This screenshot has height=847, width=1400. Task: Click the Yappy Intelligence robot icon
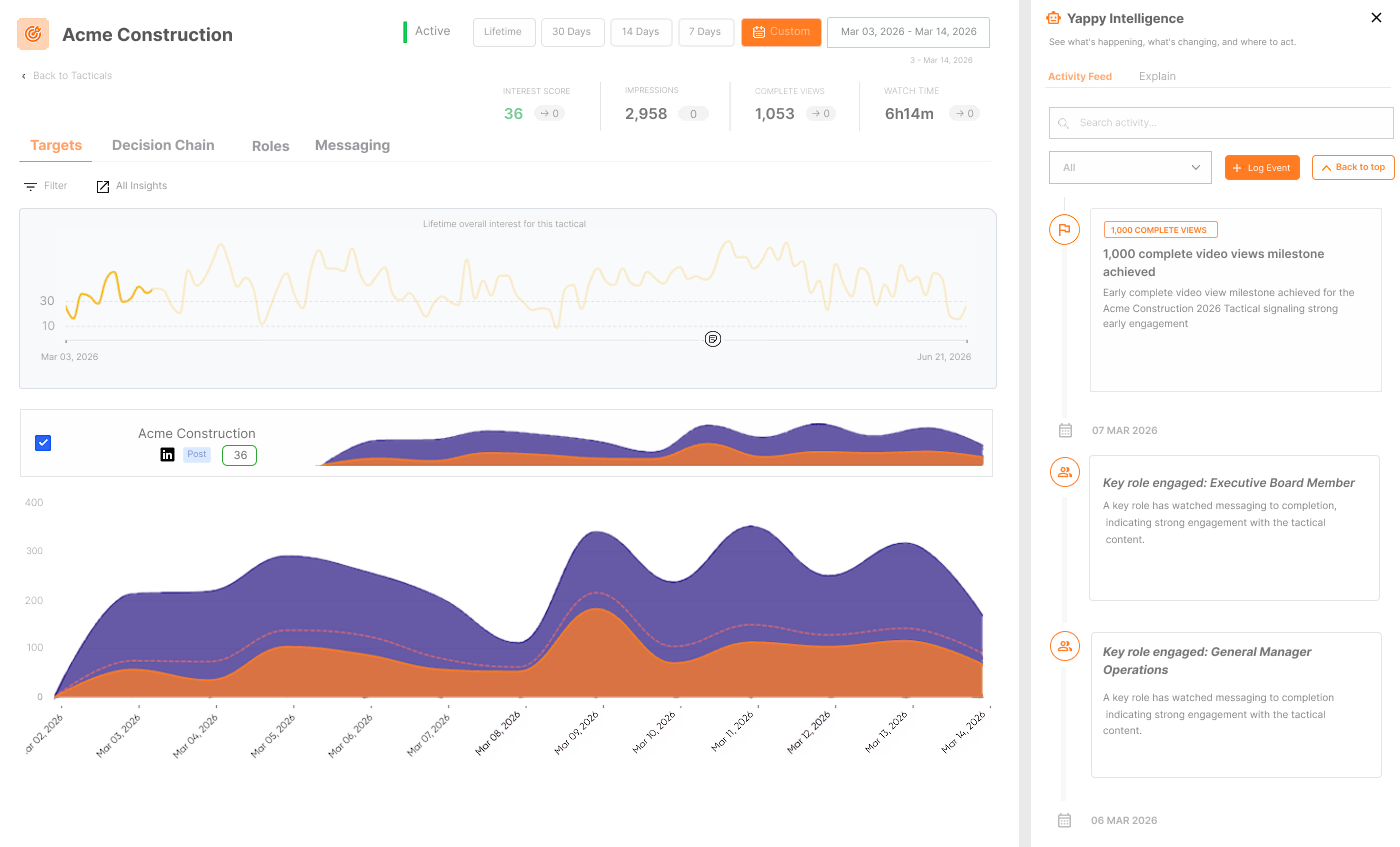[x=1053, y=18]
